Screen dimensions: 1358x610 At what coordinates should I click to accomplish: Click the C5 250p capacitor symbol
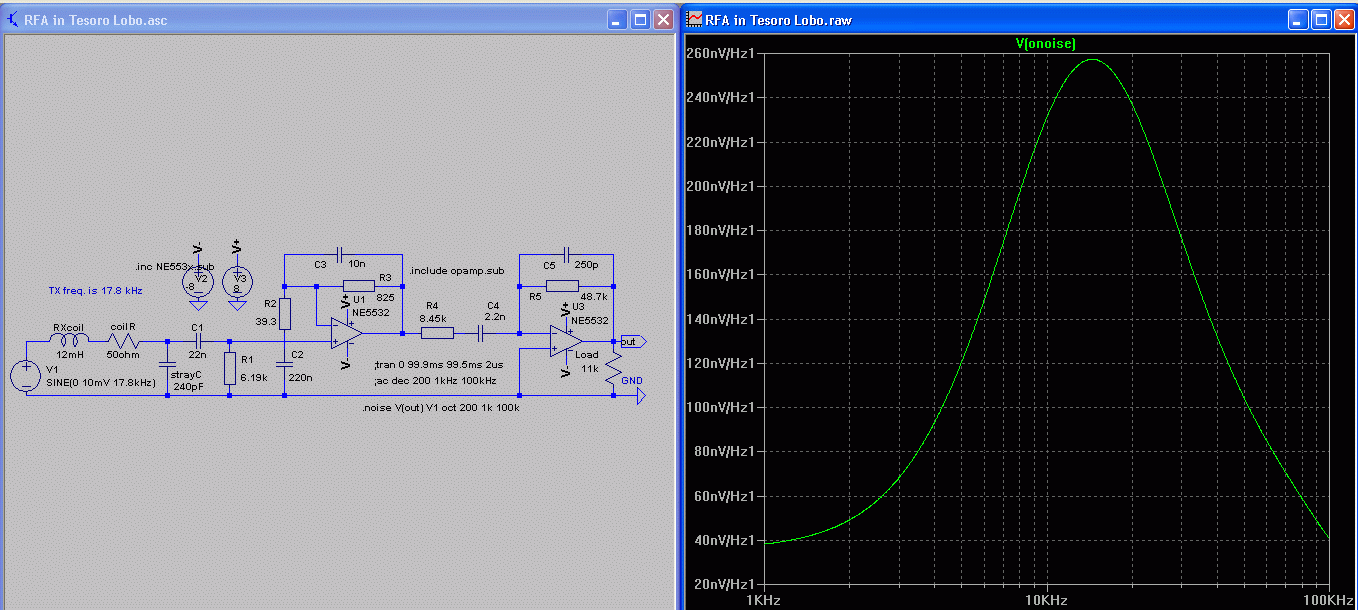click(566, 254)
